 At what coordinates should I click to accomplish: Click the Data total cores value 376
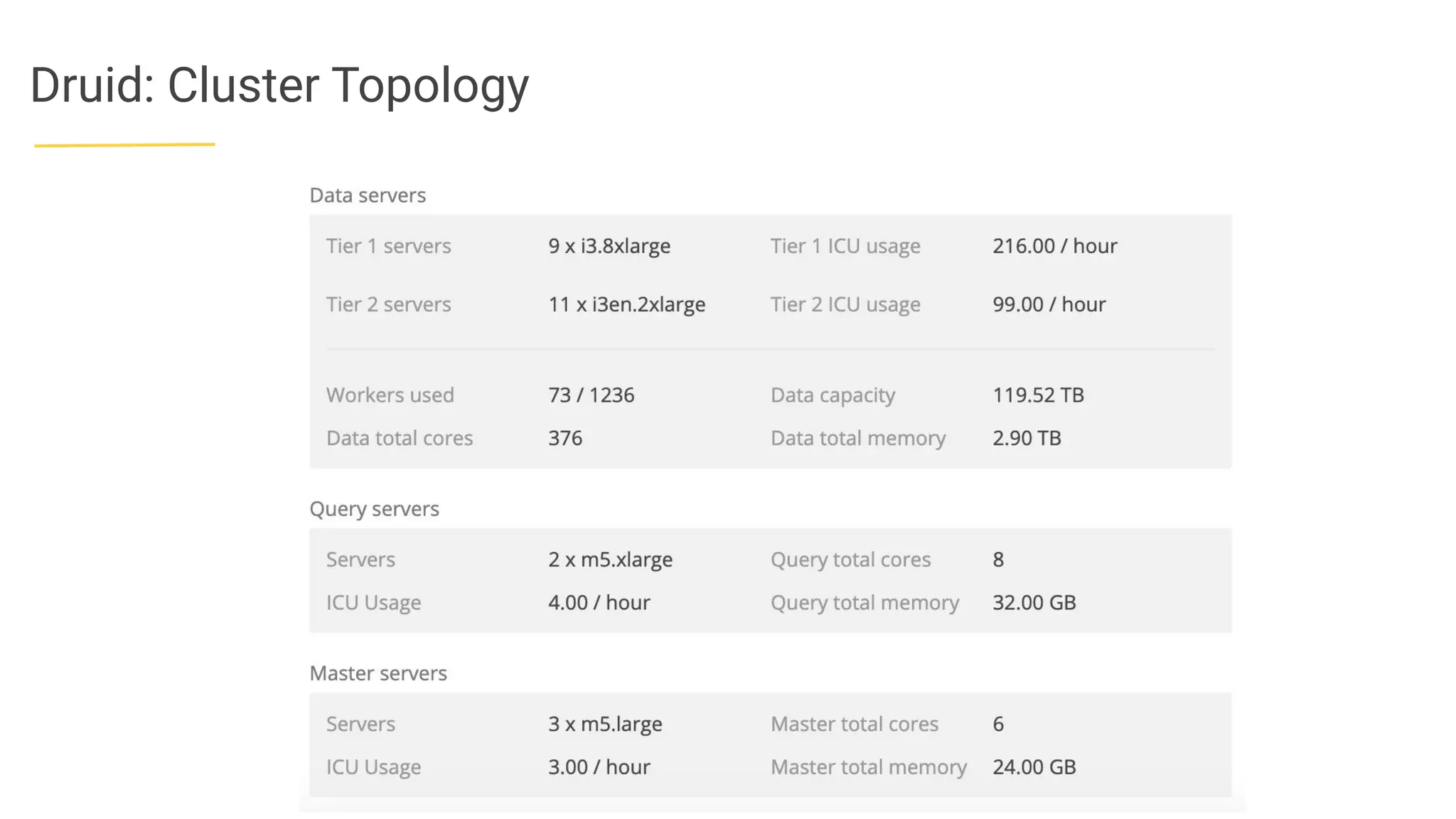565,438
